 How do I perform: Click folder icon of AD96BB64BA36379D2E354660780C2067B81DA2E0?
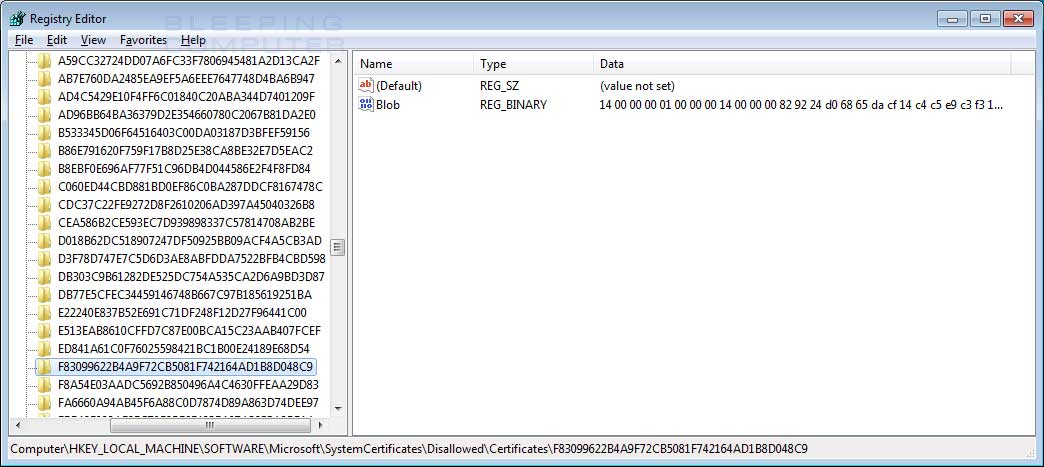[45, 115]
